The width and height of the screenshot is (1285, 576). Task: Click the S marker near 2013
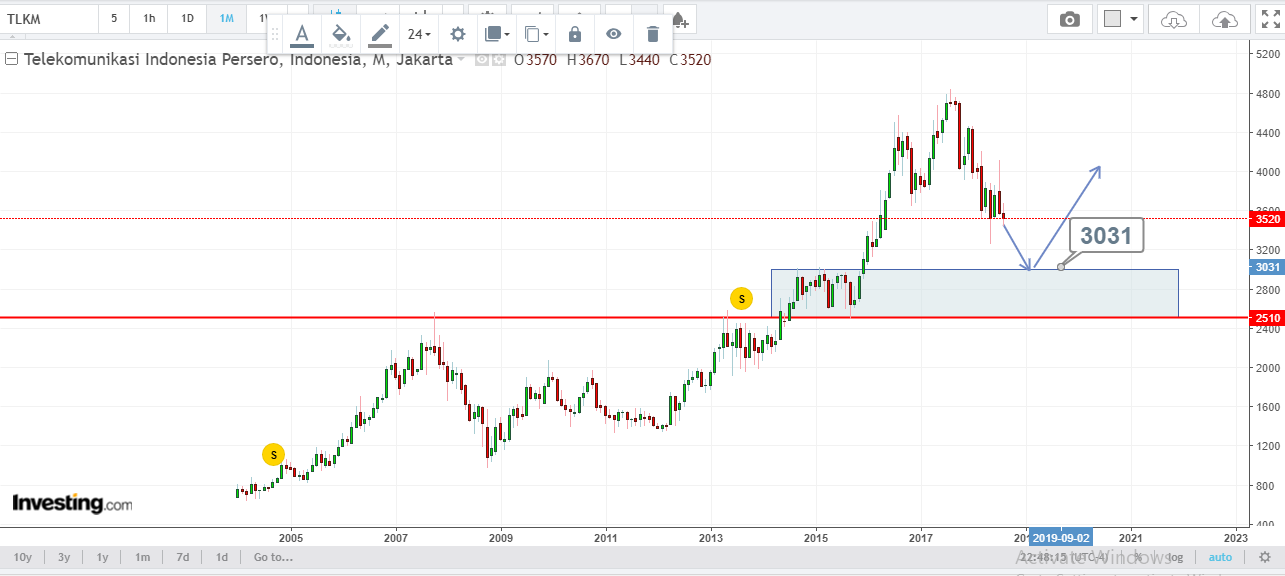coord(741,298)
